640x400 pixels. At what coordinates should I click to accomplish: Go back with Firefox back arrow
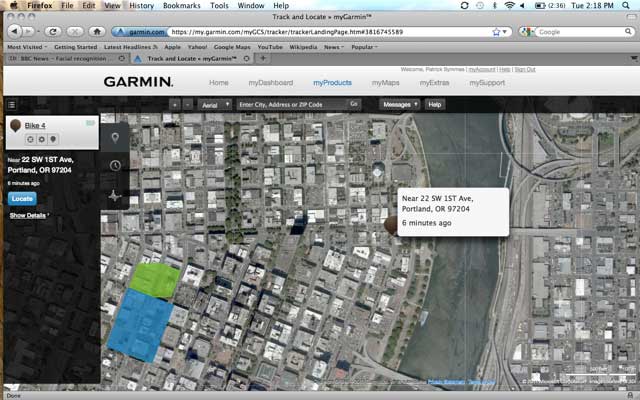click(15, 31)
